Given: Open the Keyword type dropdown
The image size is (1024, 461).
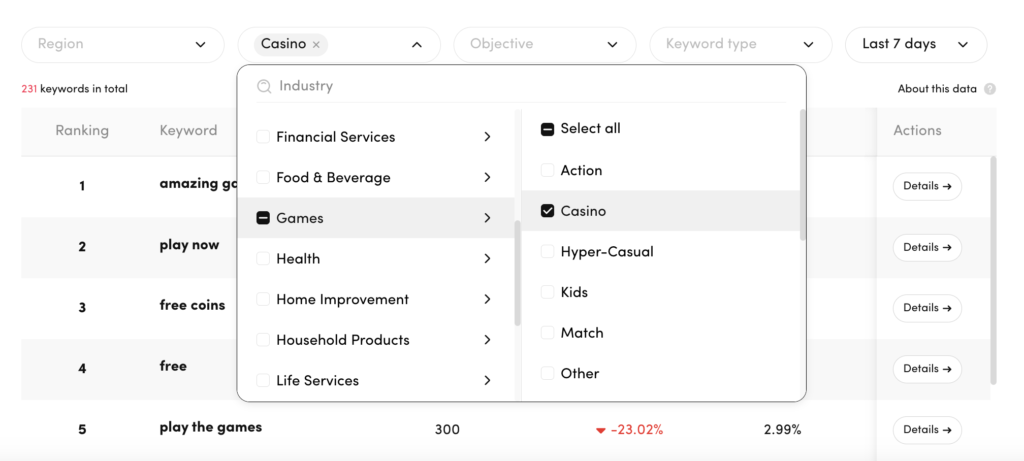Looking at the screenshot, I should [741, 44].
